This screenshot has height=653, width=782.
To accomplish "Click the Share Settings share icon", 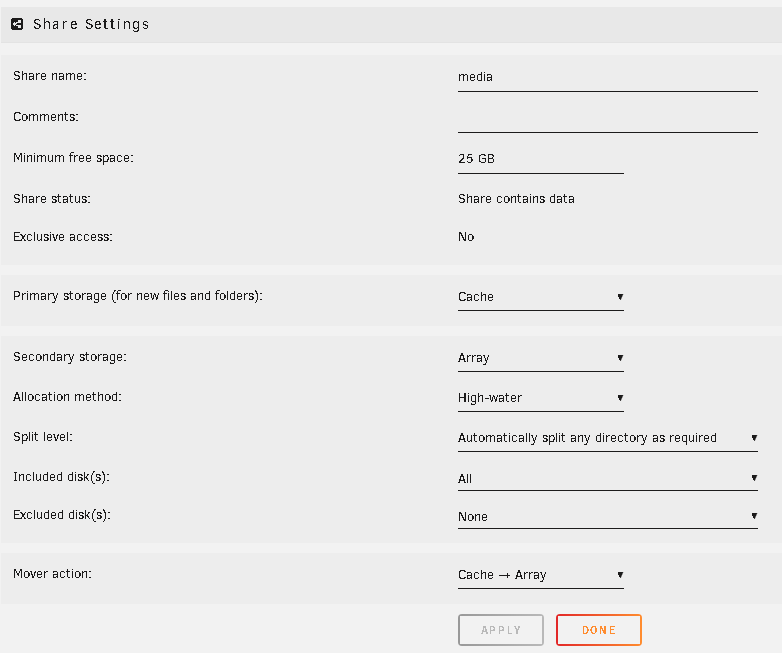I will 17,24.
